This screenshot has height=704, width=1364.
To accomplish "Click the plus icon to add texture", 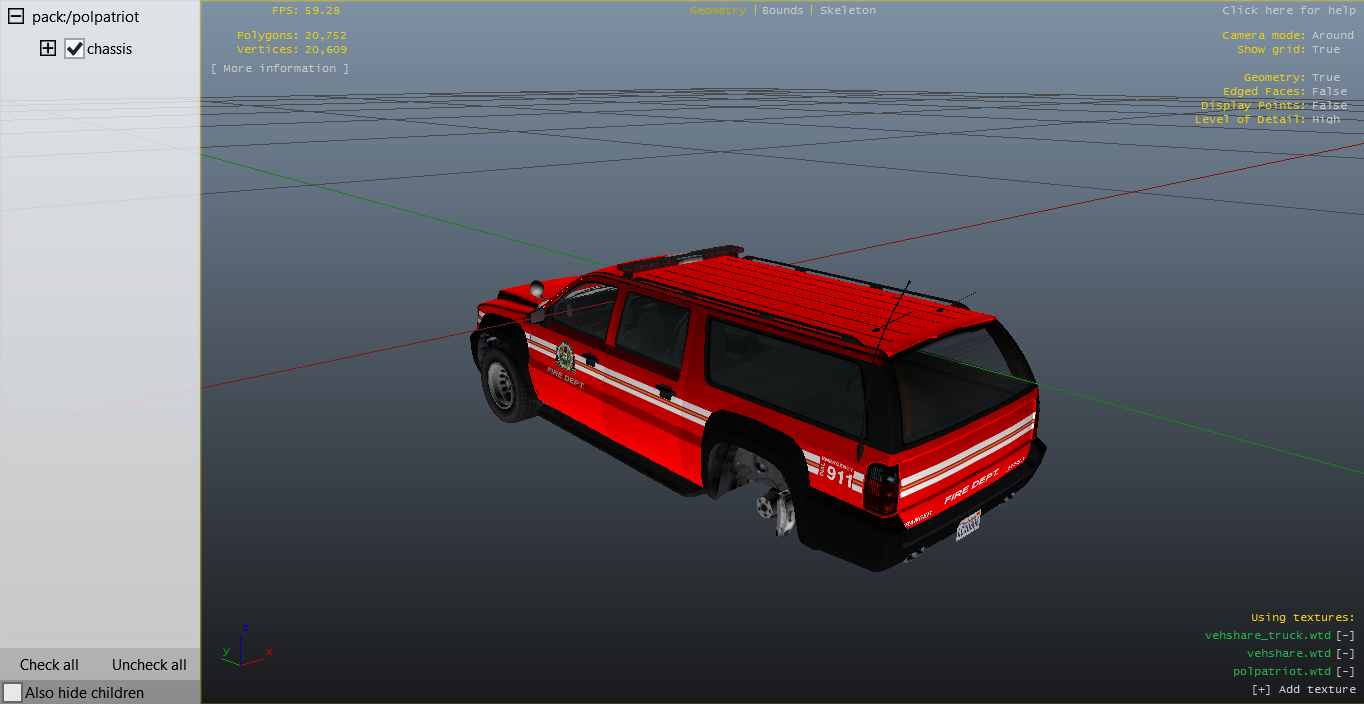I will (1260, 689).
